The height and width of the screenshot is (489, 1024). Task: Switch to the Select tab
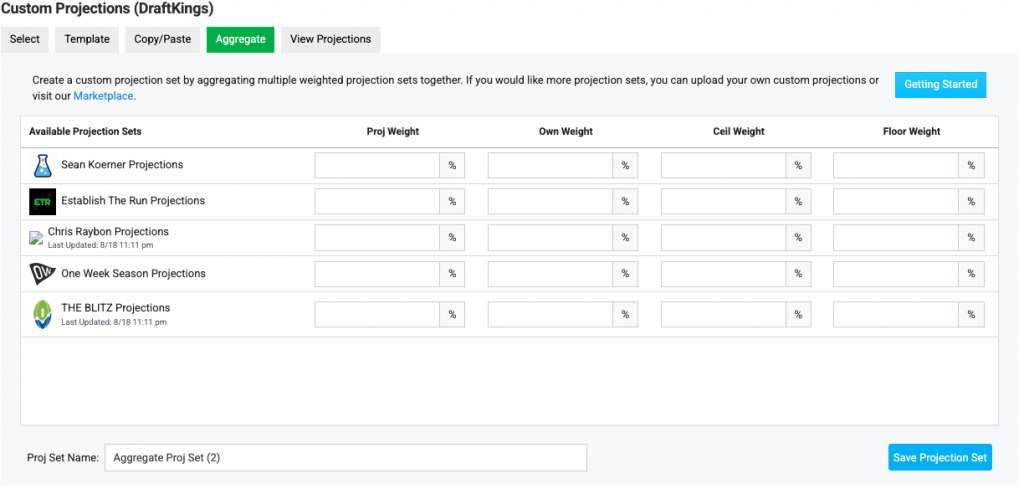point(25,40)
